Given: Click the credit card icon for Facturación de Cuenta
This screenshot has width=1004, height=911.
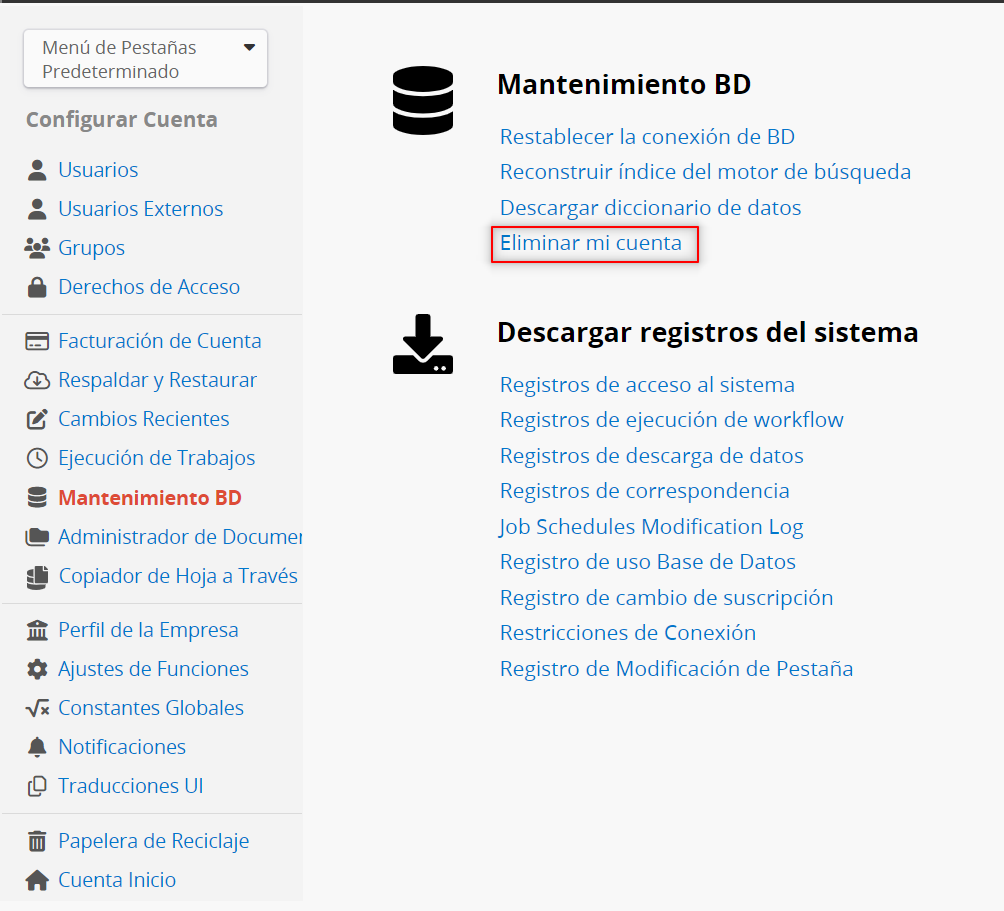Looking at the screenshot, I should [x=37, y=341].
